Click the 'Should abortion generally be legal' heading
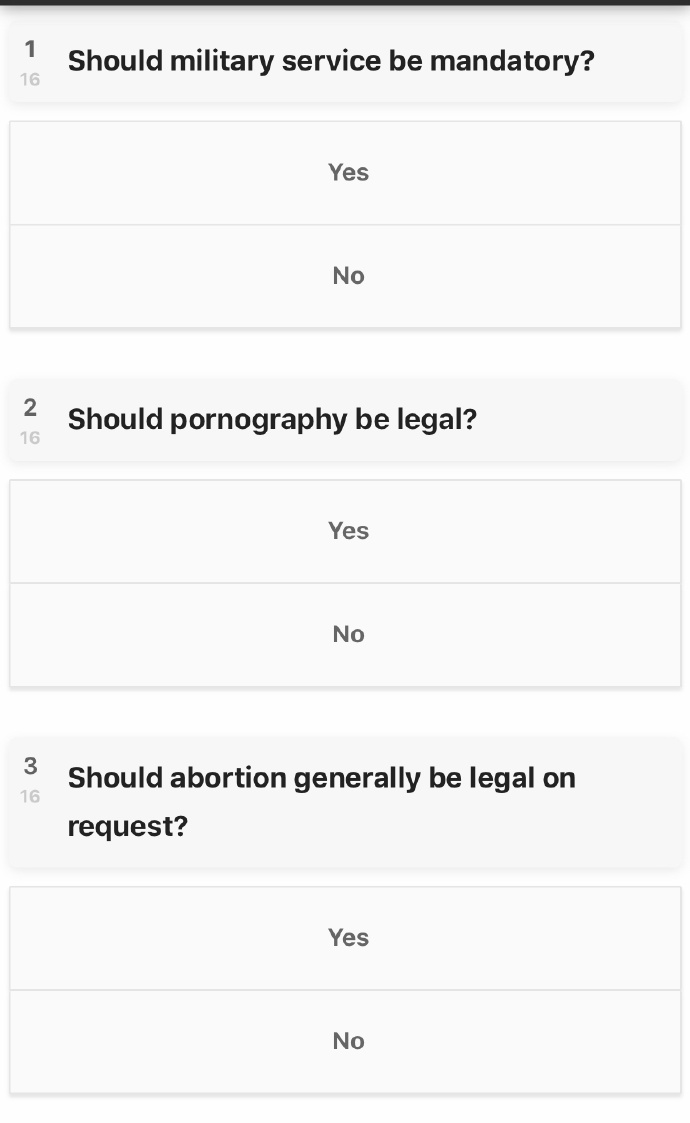Image resolution: width=690 pixels, height=1123 pixels. tap(321, 778)
